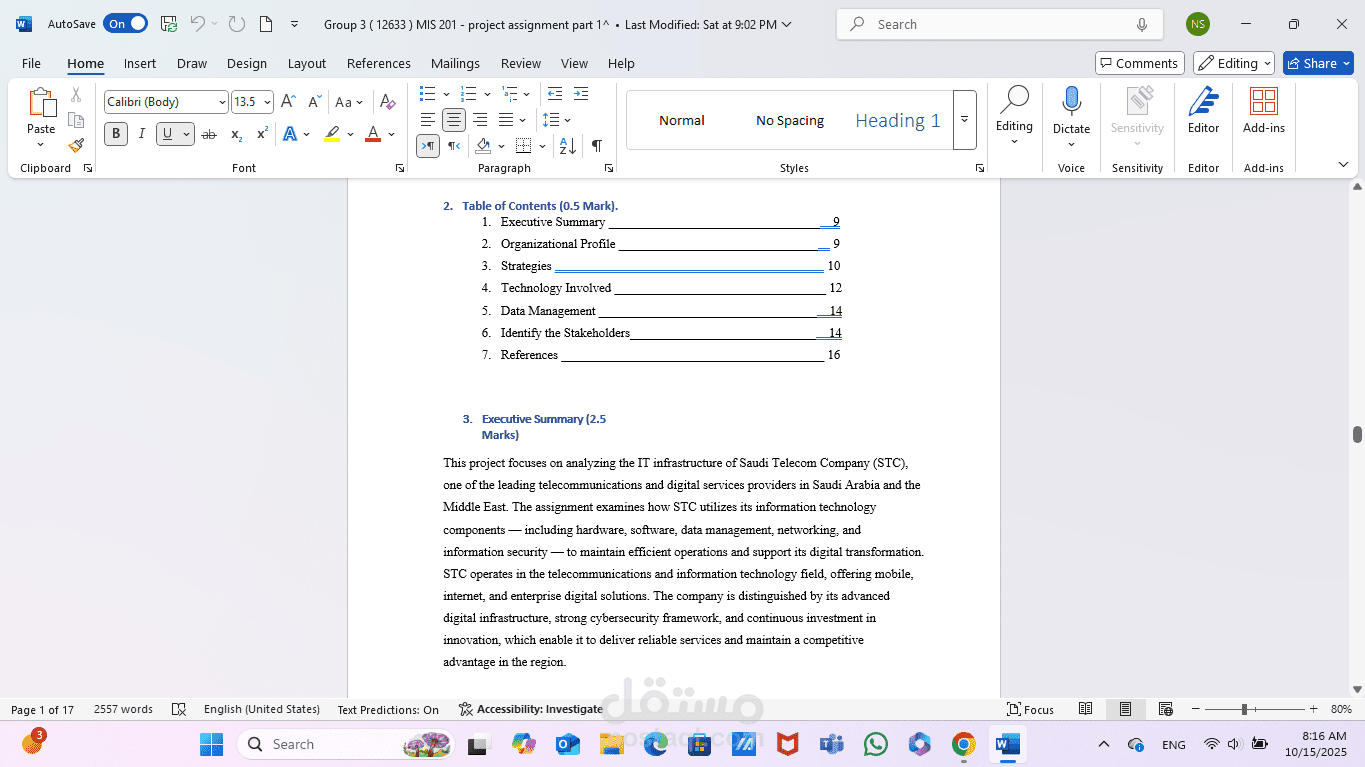Switch to the Design tab
This screenshot has width=1365, height=767.
tap(247, 63)
